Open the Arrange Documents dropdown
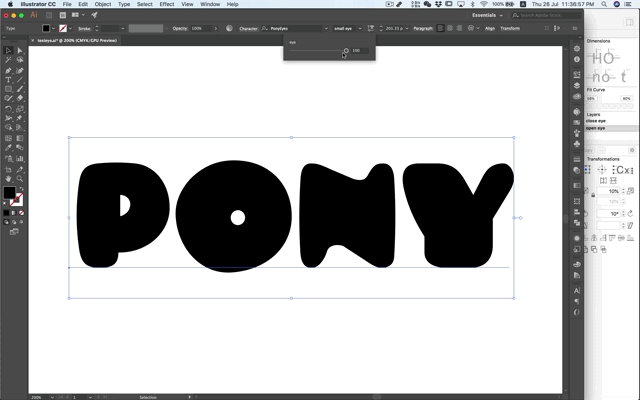The height and width of the screenshot is (400, 640). [78, 15]
